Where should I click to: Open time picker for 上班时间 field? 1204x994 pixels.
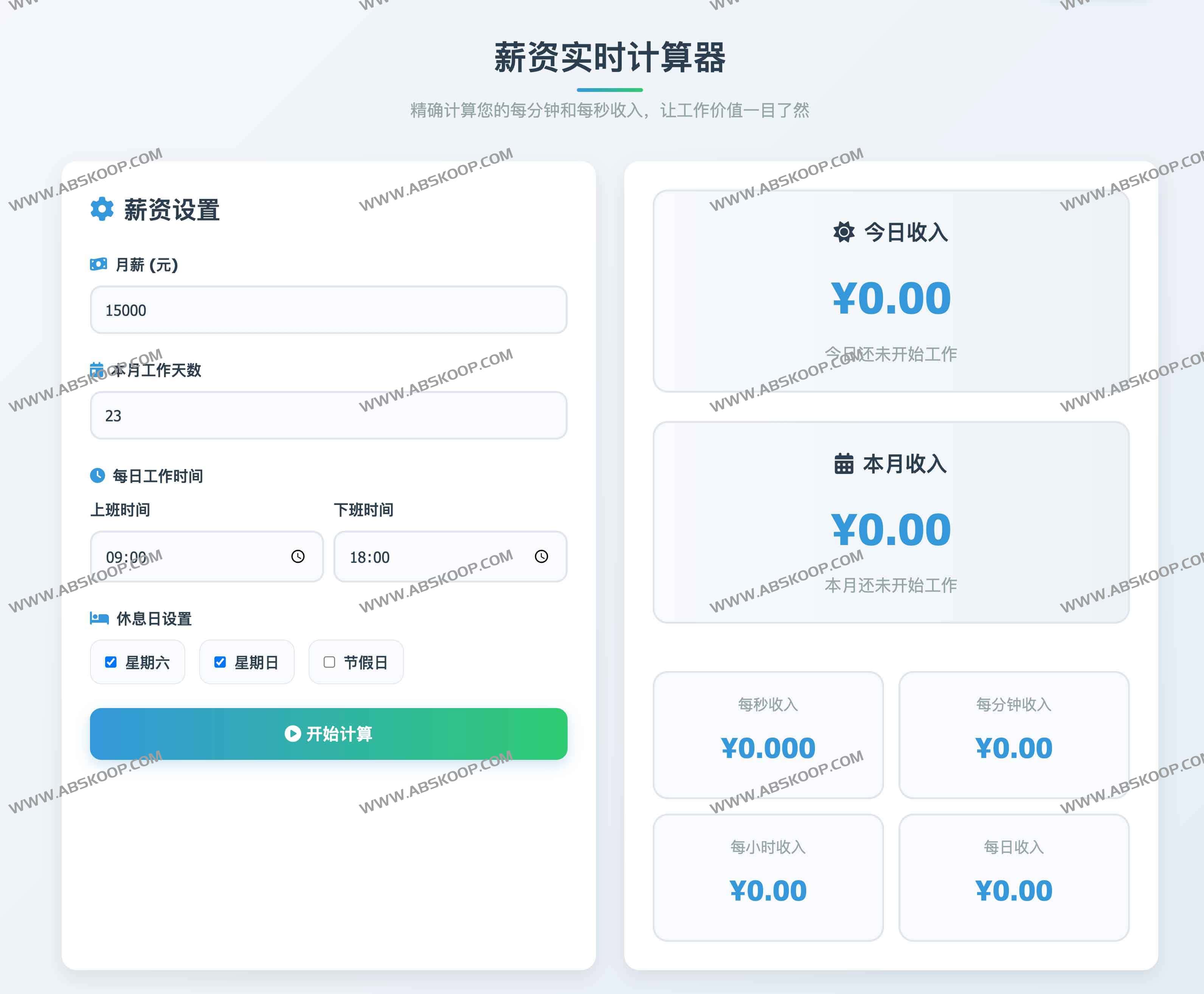coord(298,556)
